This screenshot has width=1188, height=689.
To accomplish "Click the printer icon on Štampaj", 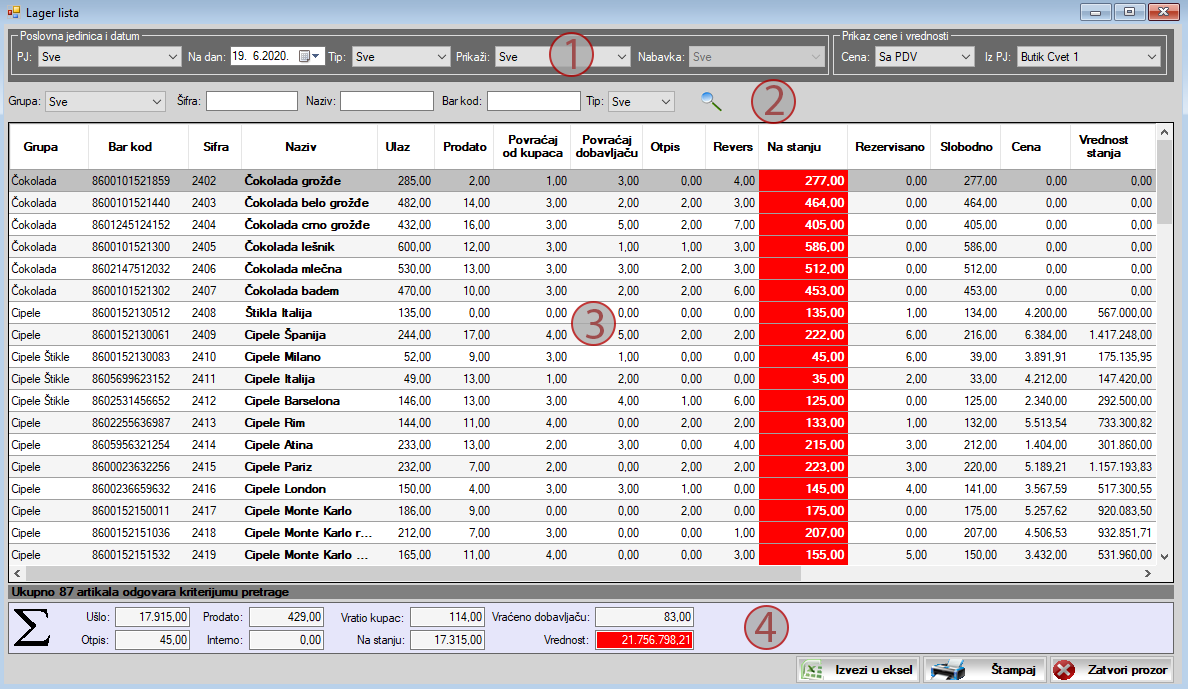I will pyautogui.click(x=947, y=670).
